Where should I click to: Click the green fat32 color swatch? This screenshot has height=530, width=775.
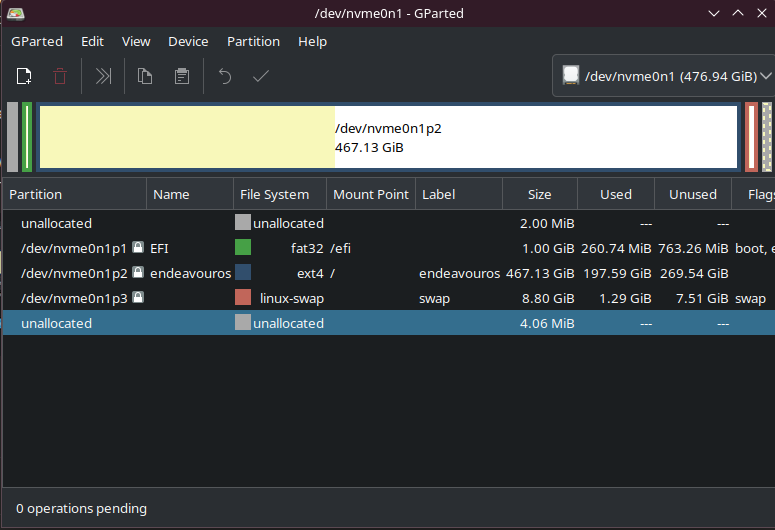pos(243,247)
